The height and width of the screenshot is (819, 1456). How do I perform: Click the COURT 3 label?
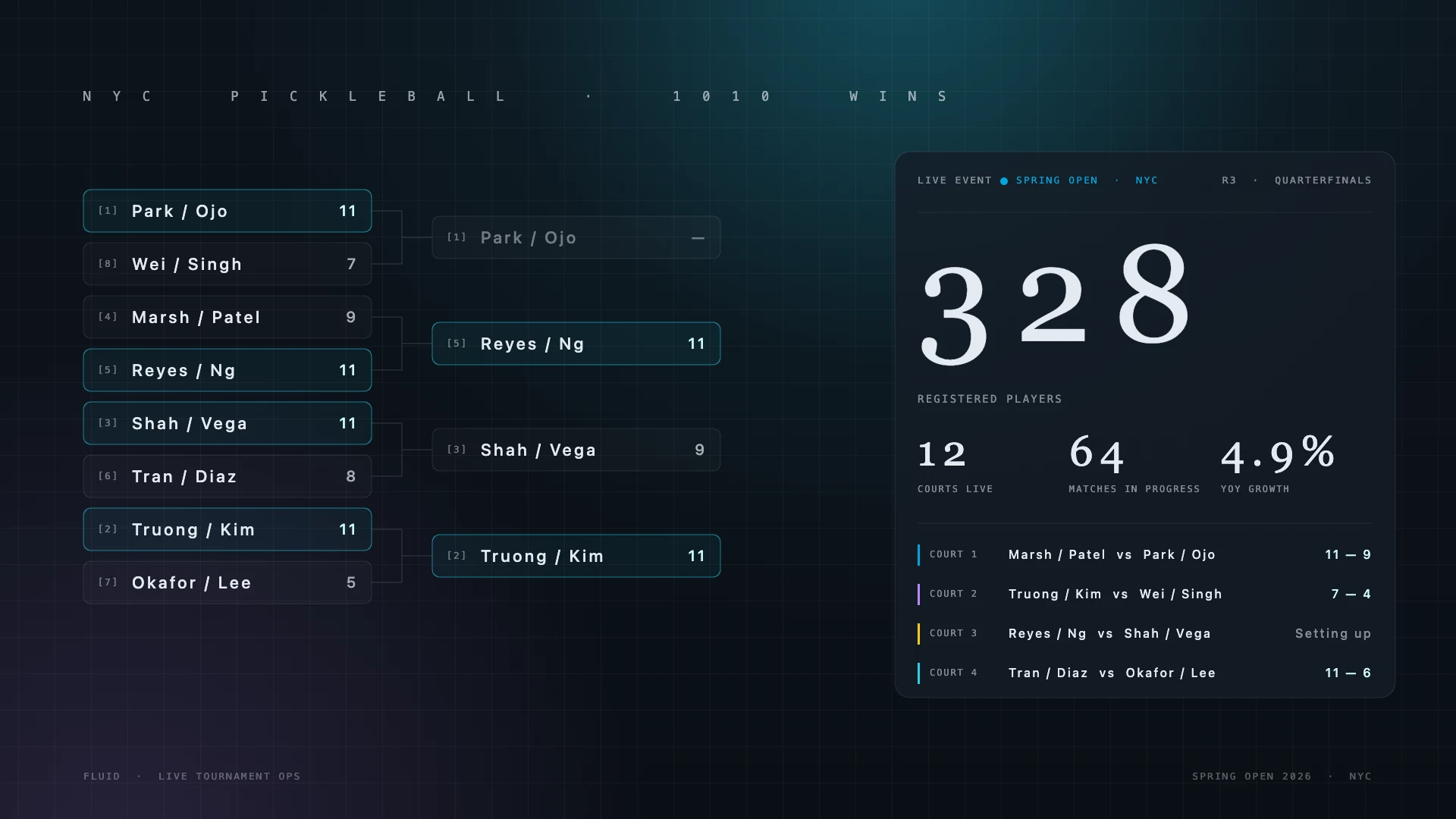coord(953,633)
